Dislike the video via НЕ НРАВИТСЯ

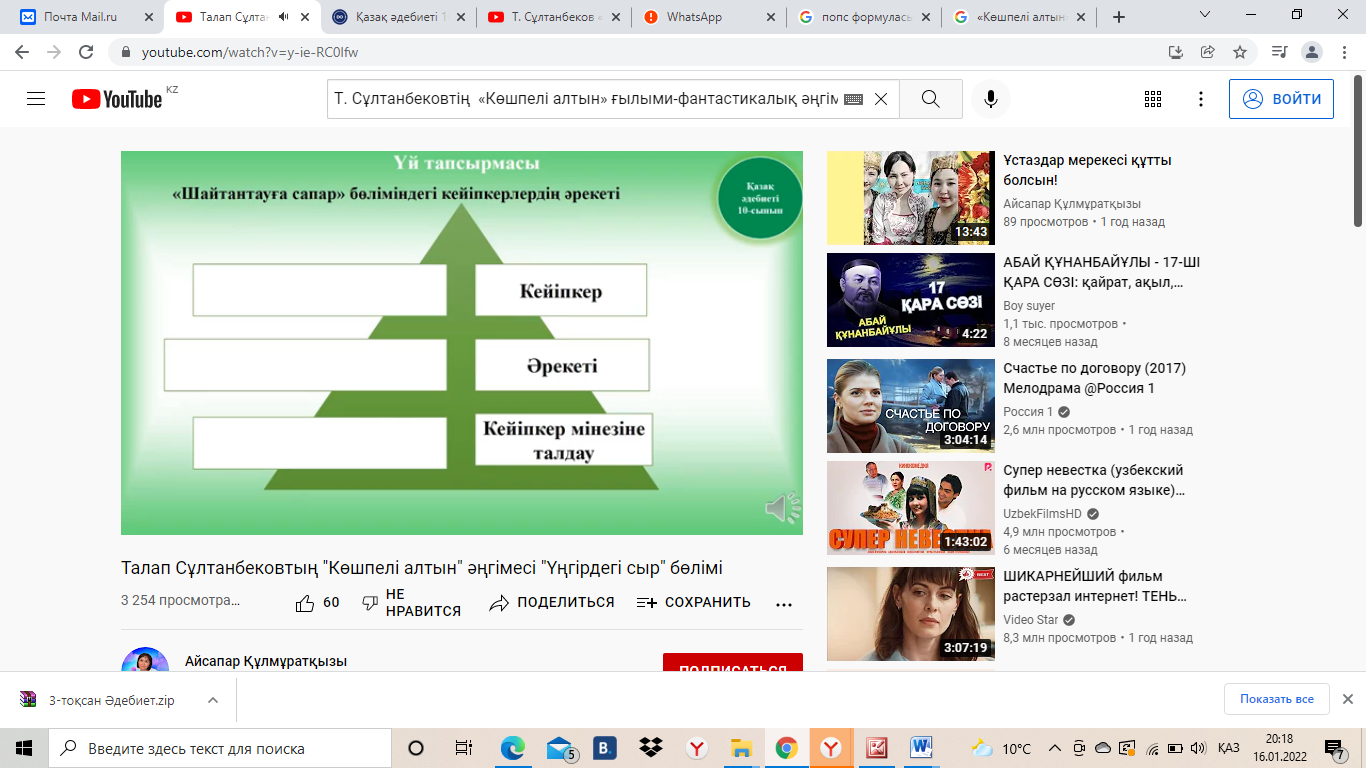pos(411,603)
